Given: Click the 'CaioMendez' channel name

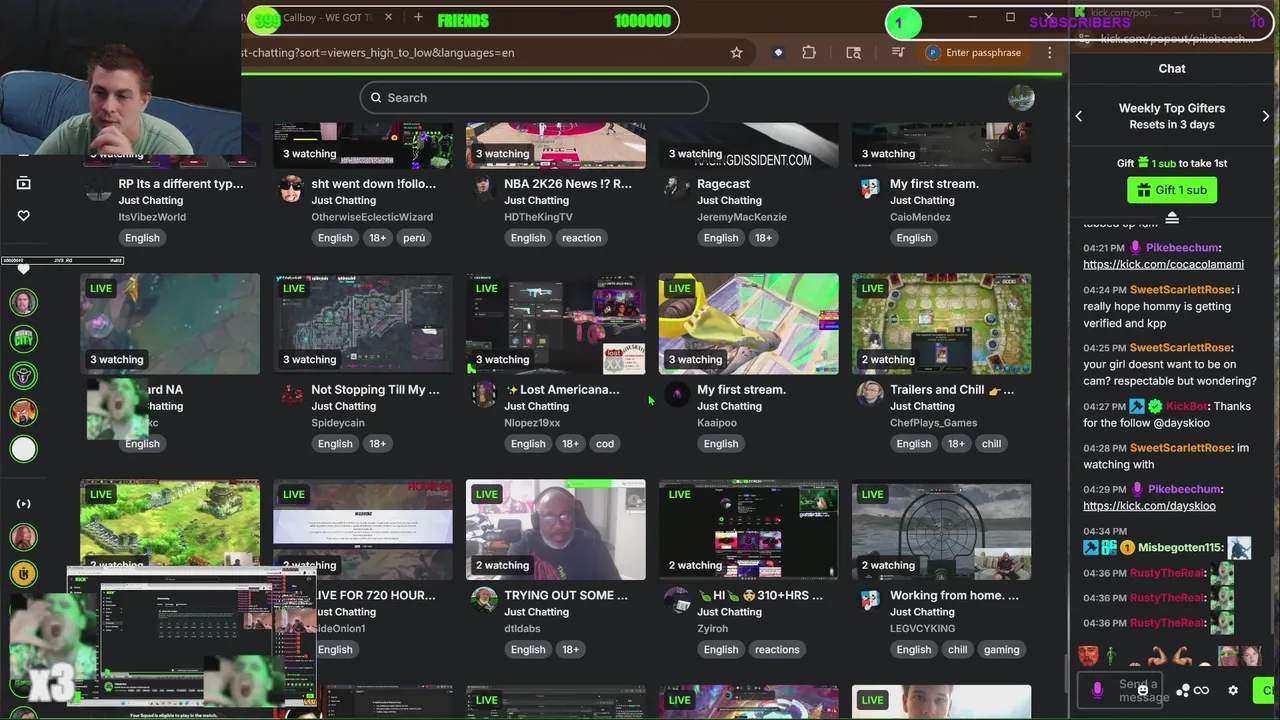Looking at the screenshot, I should [x=920, y=217].
